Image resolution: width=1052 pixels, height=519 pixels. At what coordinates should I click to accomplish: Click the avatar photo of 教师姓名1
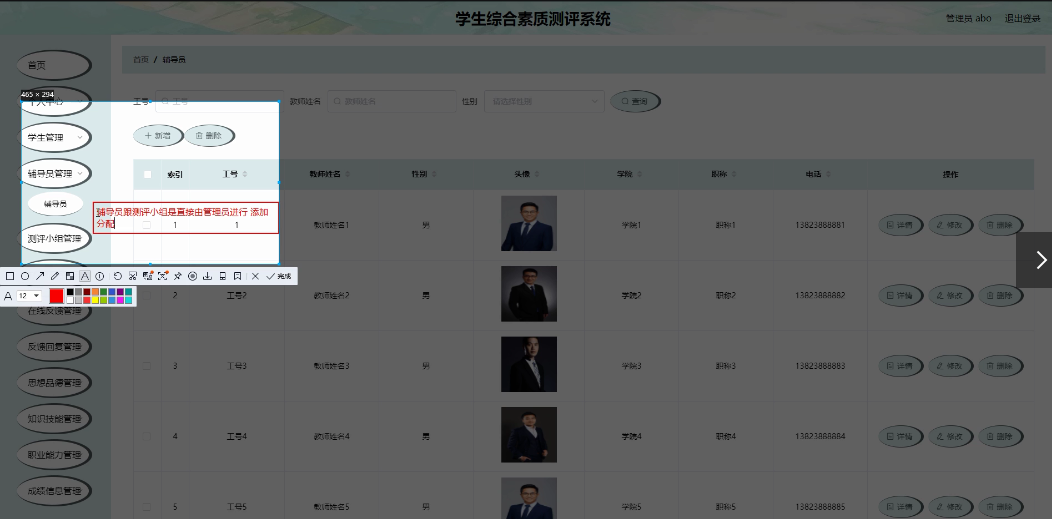[x=529, y=223]
